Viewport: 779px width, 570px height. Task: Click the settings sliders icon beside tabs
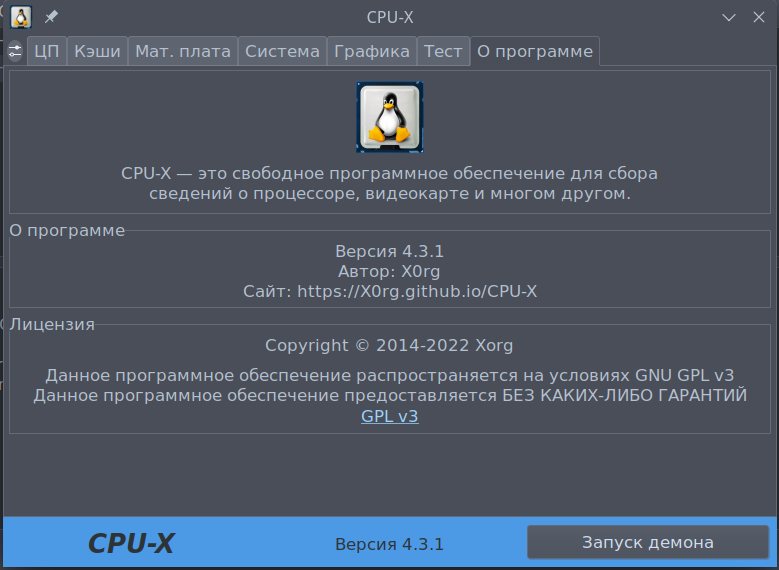coord(15,51)
